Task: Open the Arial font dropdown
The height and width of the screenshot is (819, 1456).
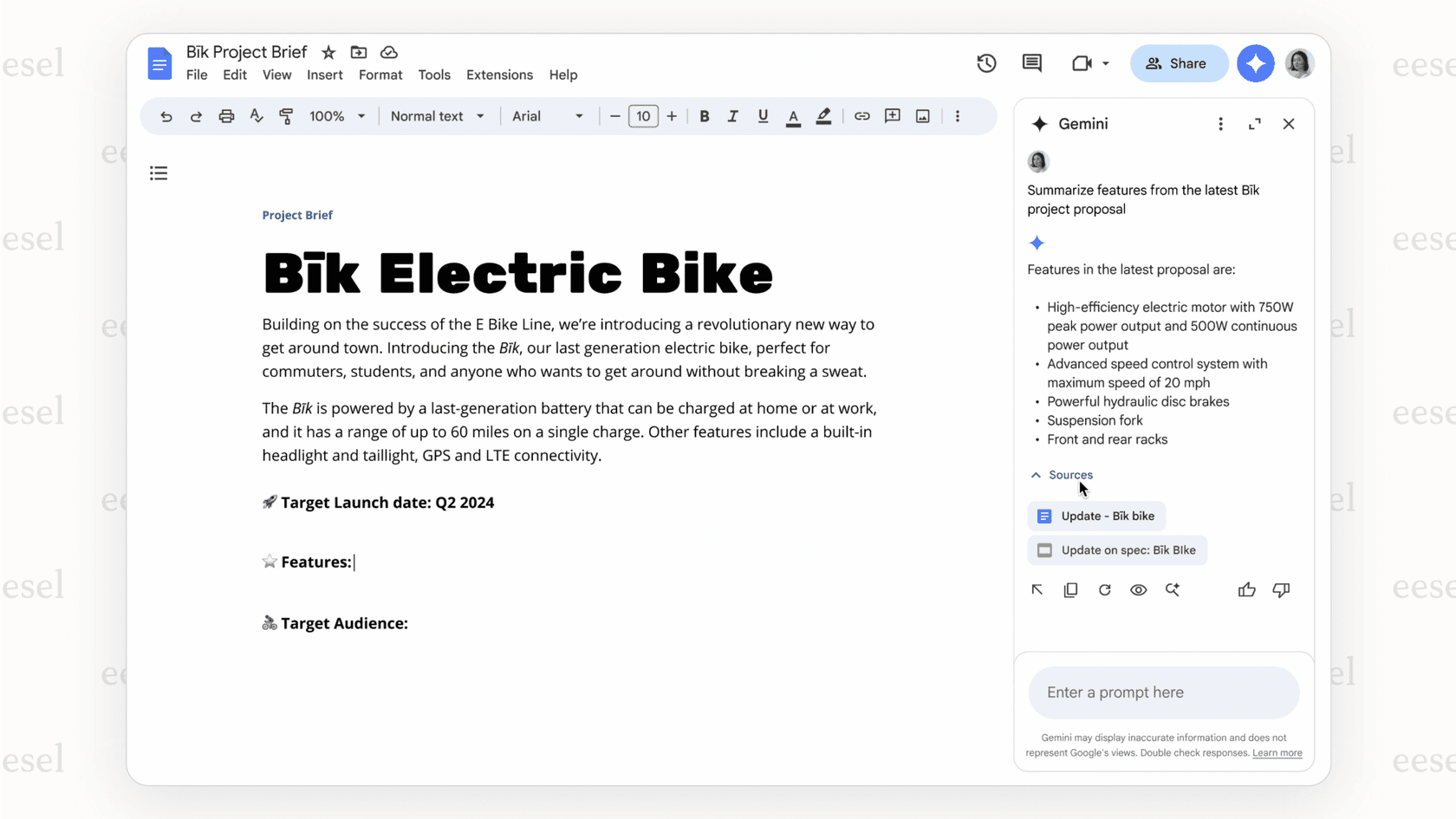Action: pos(548,115)
